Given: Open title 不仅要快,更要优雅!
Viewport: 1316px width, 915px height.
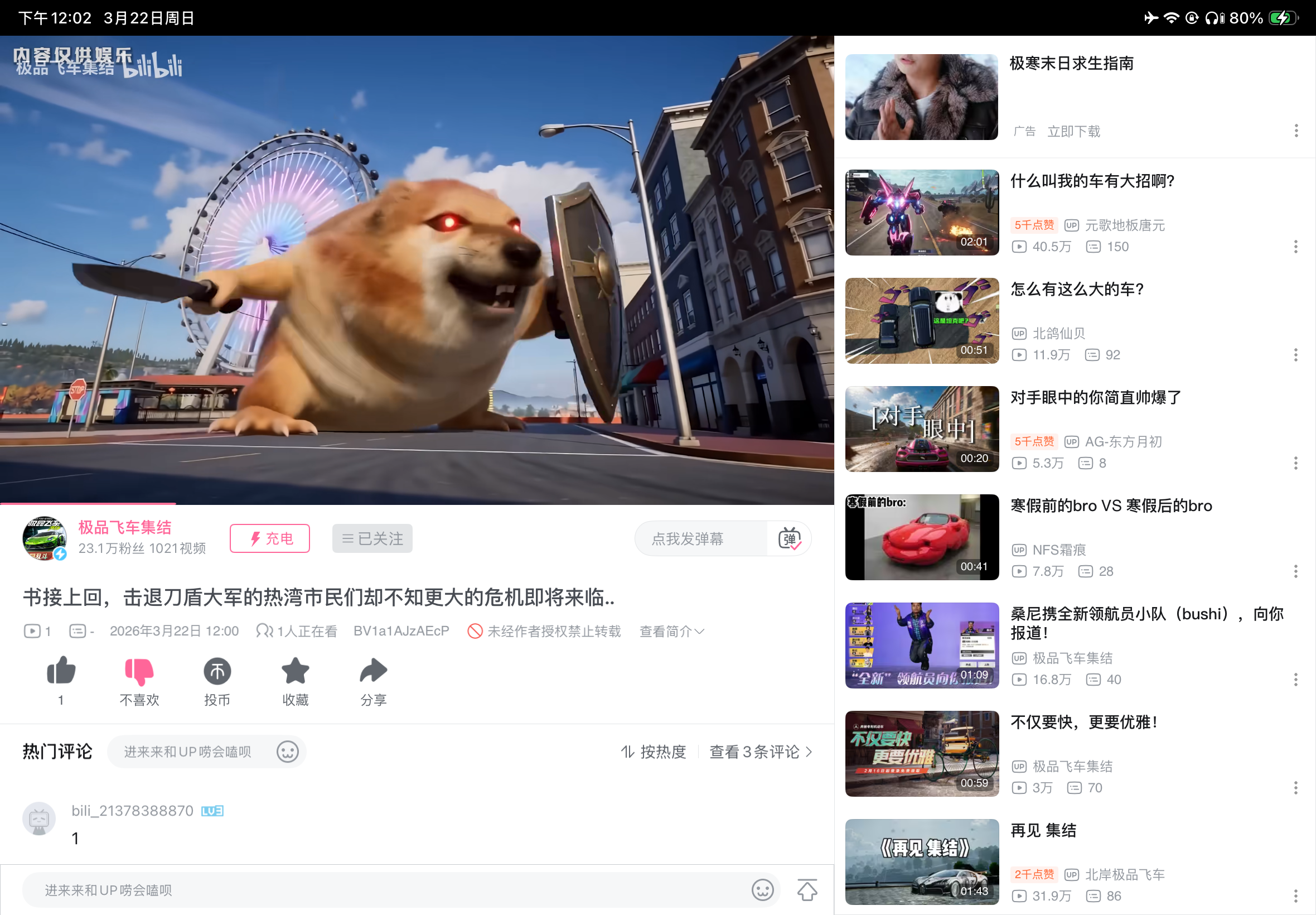Looking at the screenshot, I should click(x=1085, y=722).
